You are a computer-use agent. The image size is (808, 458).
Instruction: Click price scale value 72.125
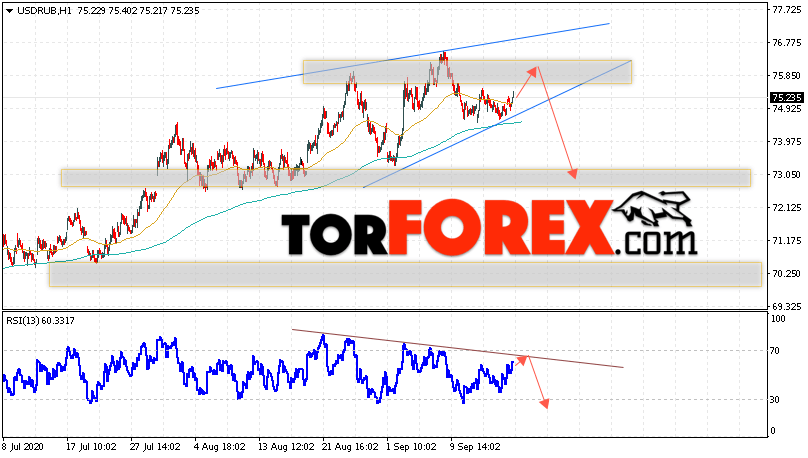(x=786, y=208)
